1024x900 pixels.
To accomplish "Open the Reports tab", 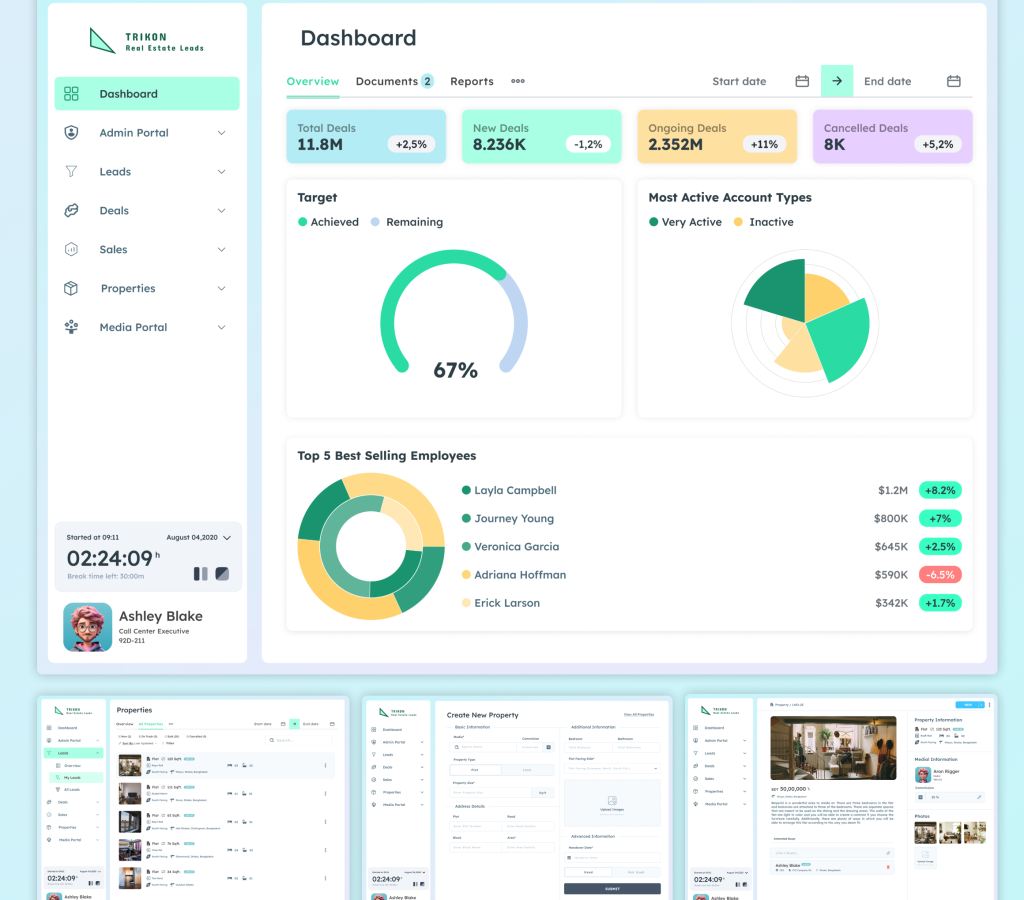I will pyautogui.click(x=471, y=81).
